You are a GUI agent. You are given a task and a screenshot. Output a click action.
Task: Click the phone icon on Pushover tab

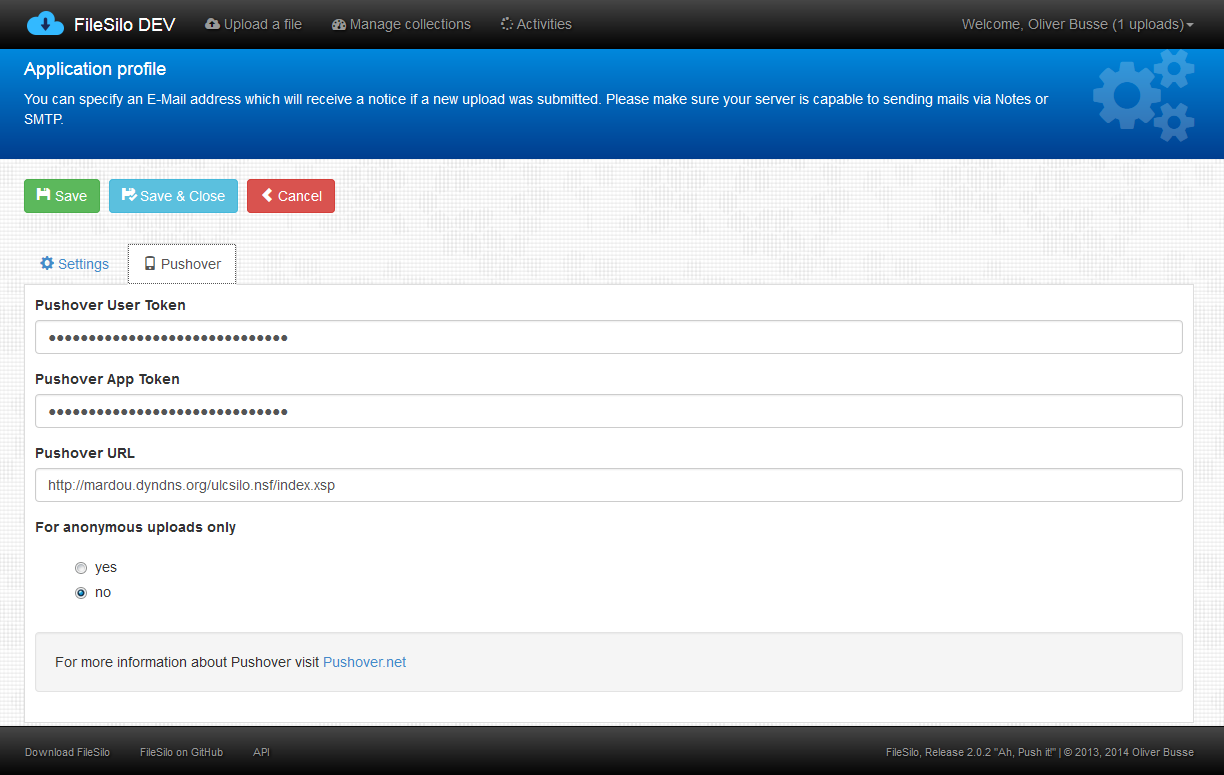(150, 264)
